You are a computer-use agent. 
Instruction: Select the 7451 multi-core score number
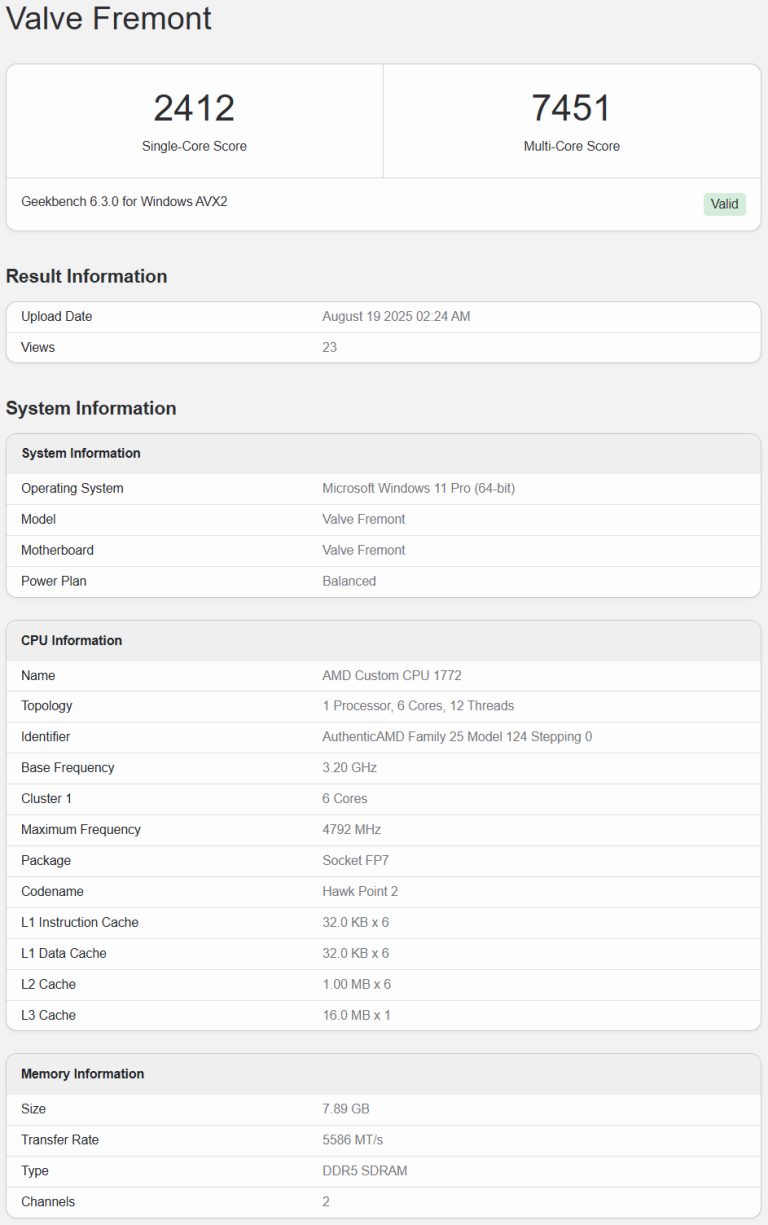coord(571,108)
